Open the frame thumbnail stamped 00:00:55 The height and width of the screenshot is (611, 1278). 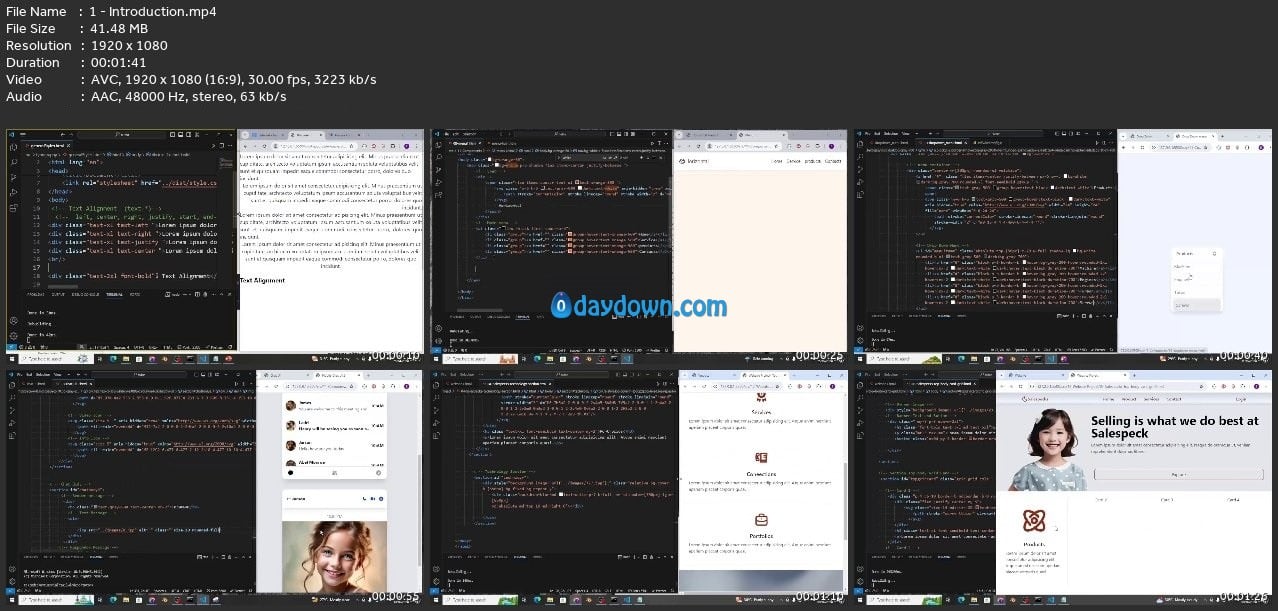click(214, 487)
